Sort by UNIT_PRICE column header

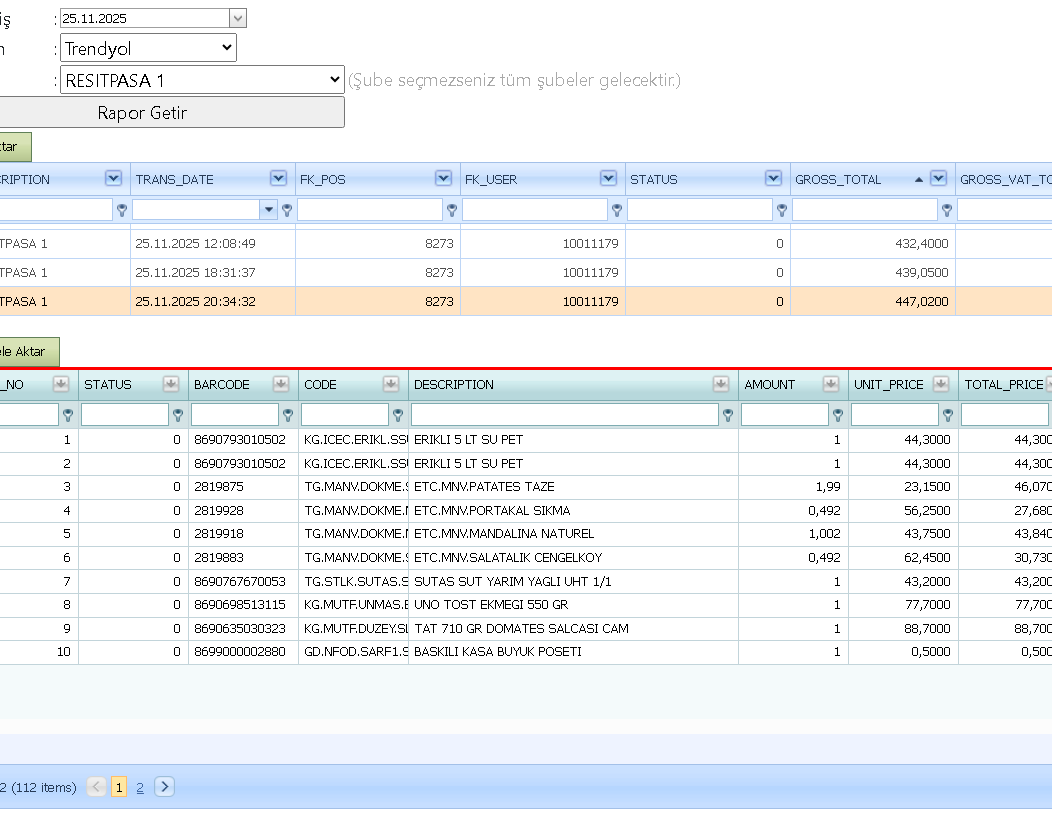click(x=888, y=385)
